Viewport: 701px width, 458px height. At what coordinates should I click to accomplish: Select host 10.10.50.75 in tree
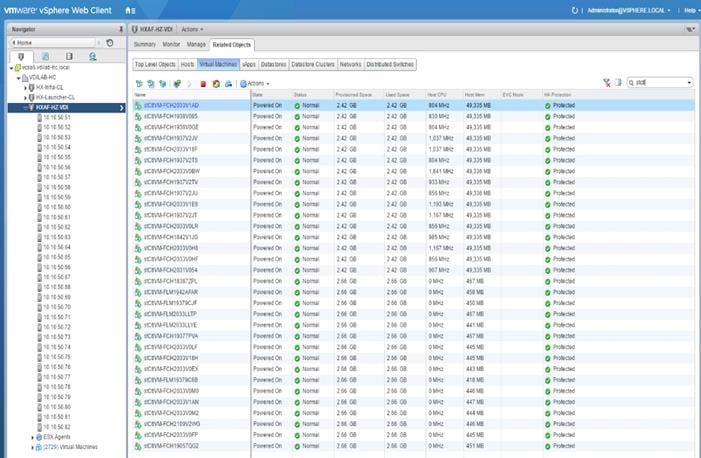pos(57,357)
